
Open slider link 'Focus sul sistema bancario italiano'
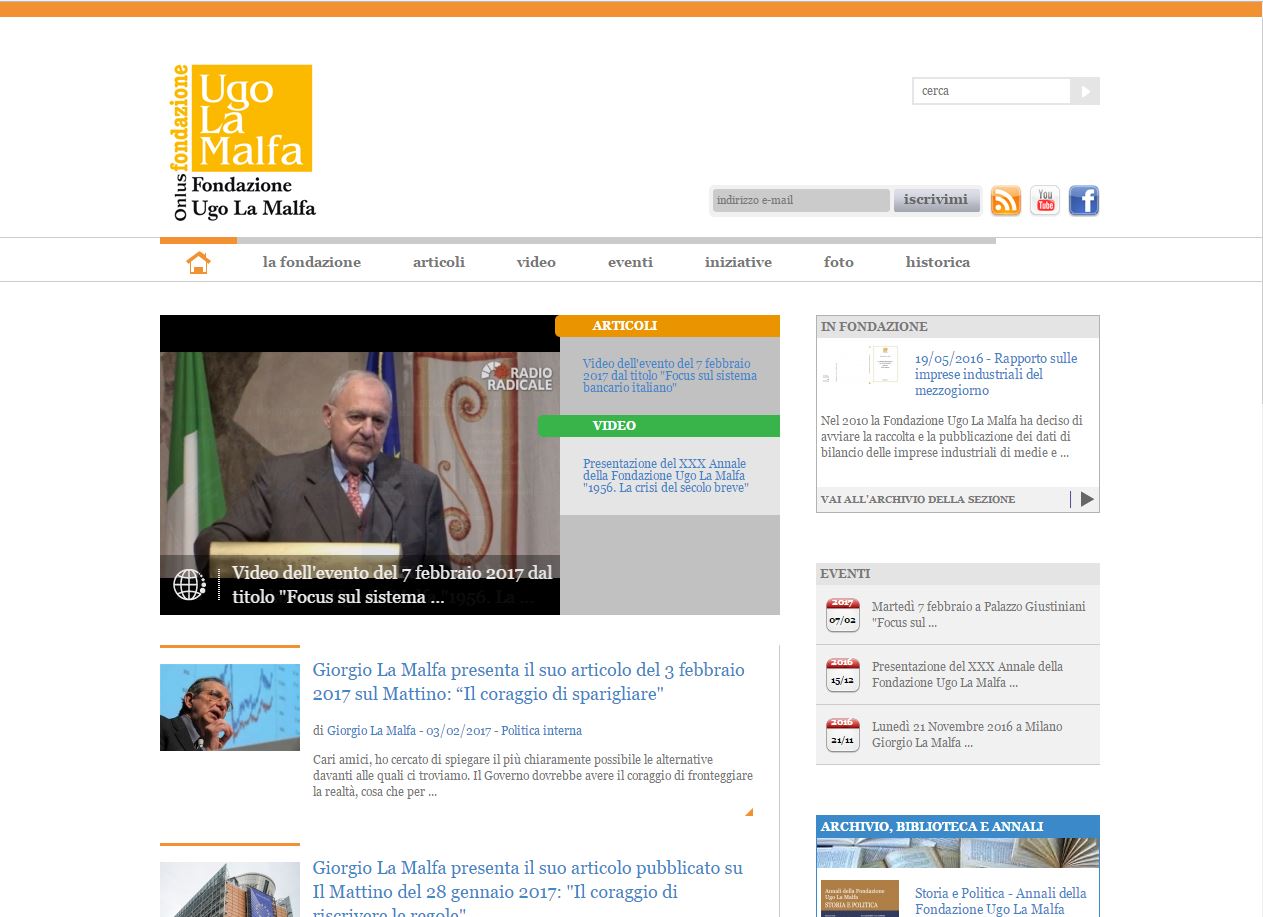coord(670,375)
